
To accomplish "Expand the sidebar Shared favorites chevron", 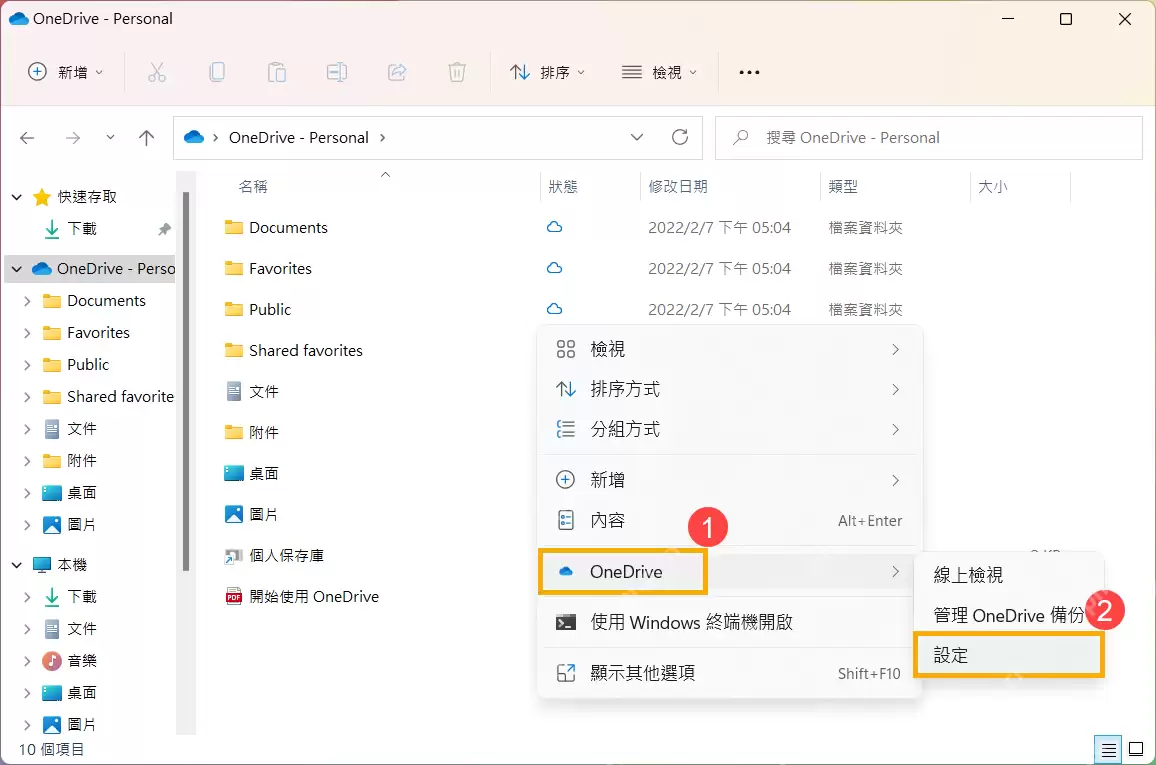I will tap(27, 397).
